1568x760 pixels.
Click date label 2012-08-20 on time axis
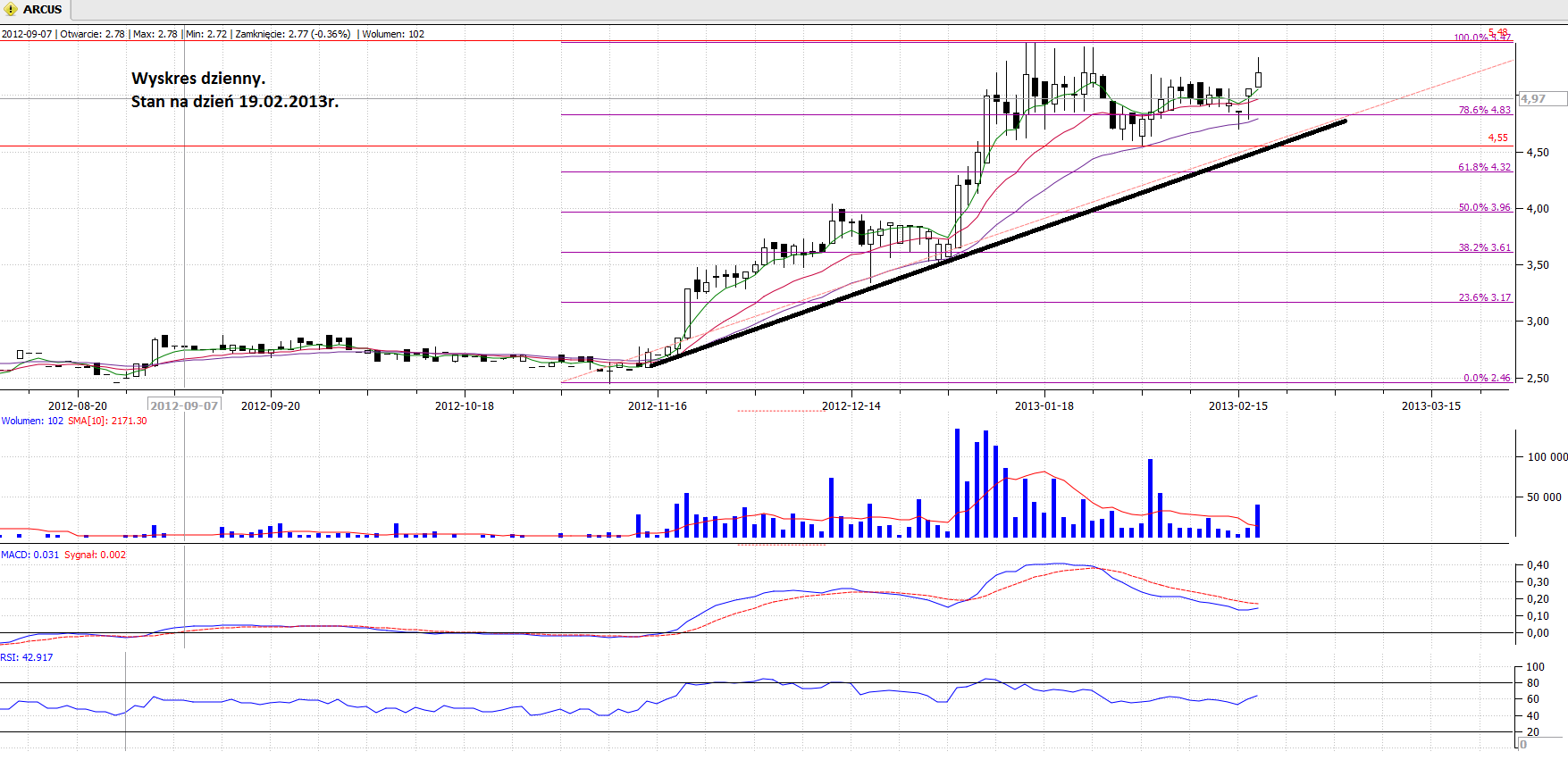point(78,405)
